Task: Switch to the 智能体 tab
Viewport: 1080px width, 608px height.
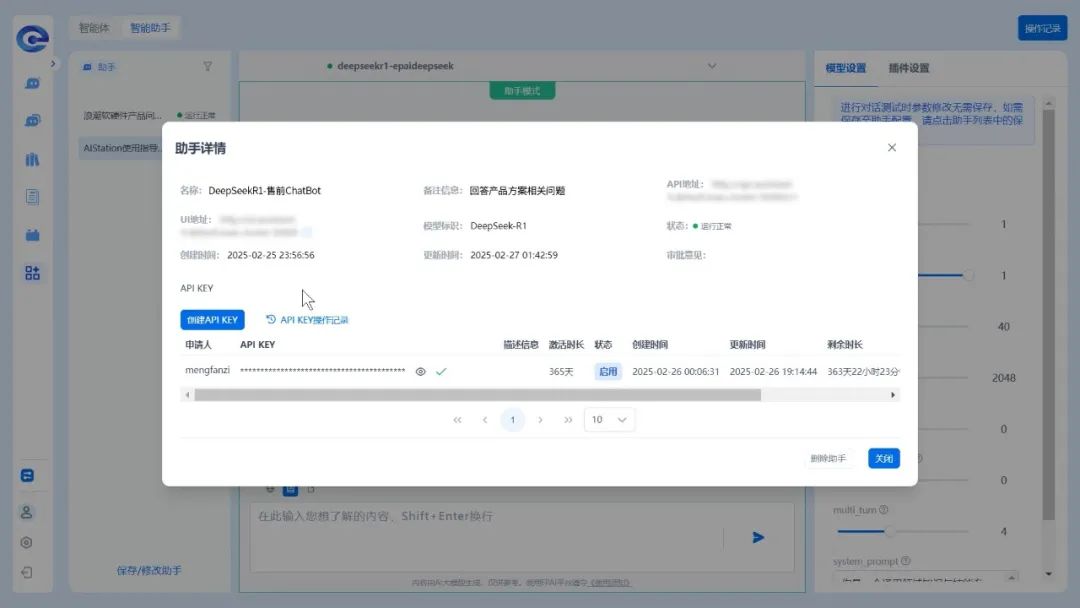Action: click(94, 28)
